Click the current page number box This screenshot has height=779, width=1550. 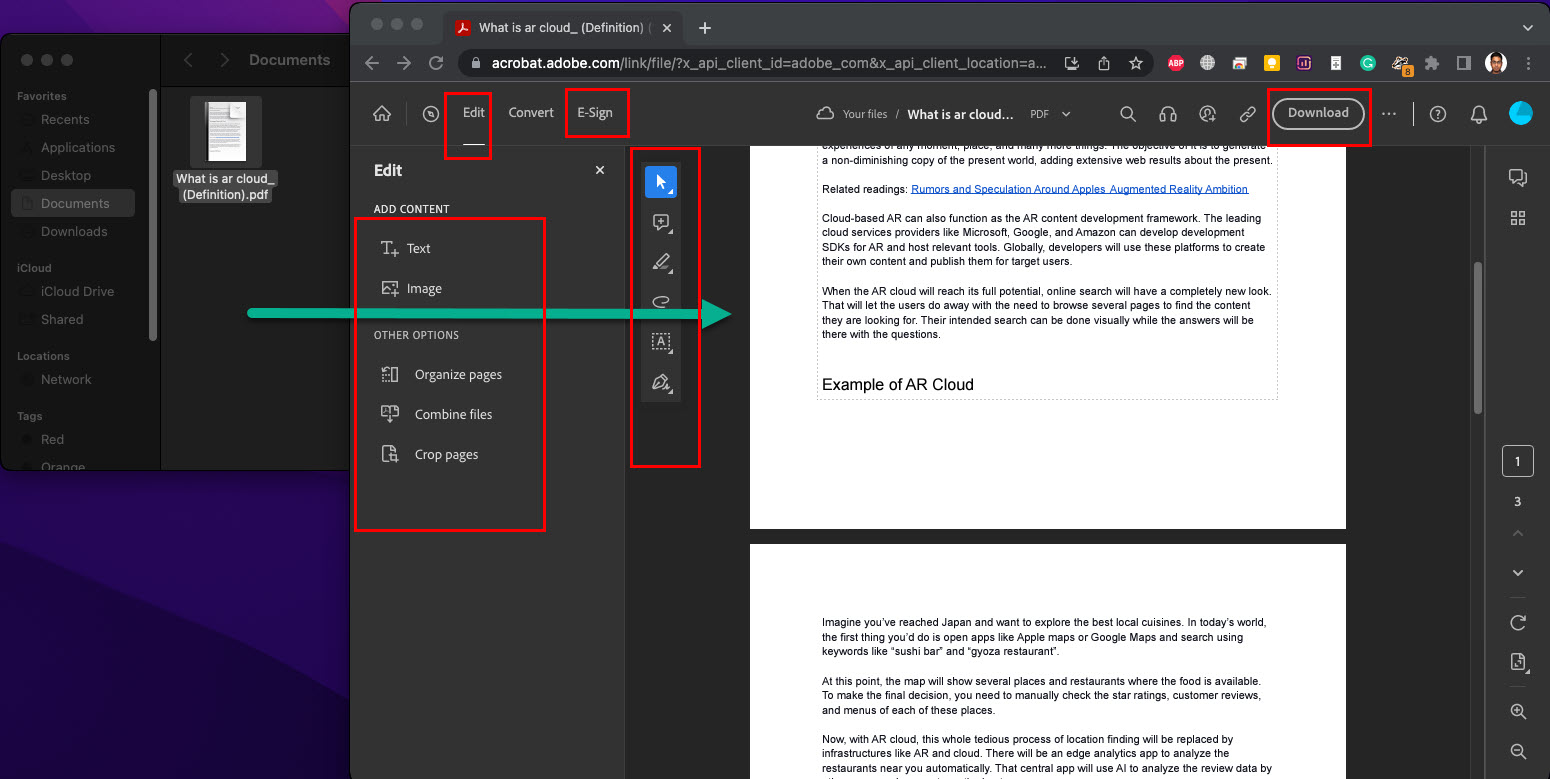coord(1518,461)
